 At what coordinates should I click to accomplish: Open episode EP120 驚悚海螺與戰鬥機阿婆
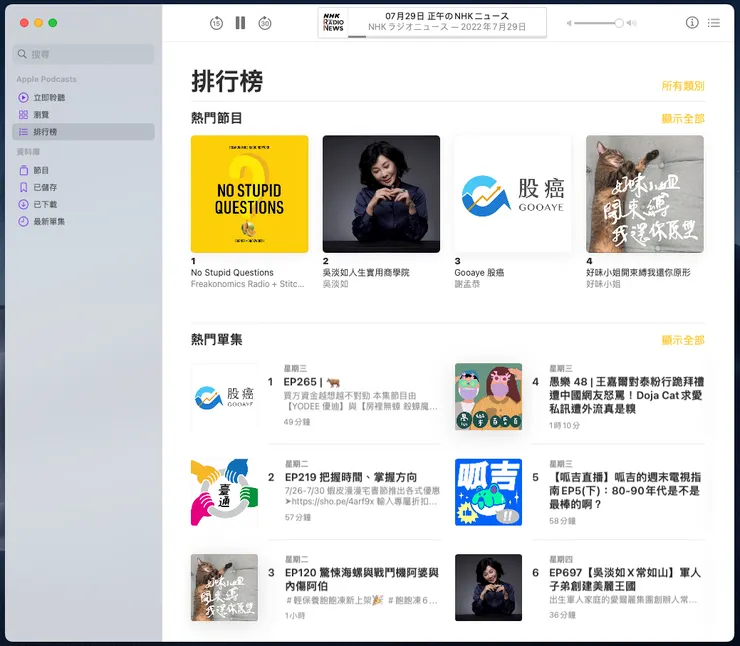362,579
